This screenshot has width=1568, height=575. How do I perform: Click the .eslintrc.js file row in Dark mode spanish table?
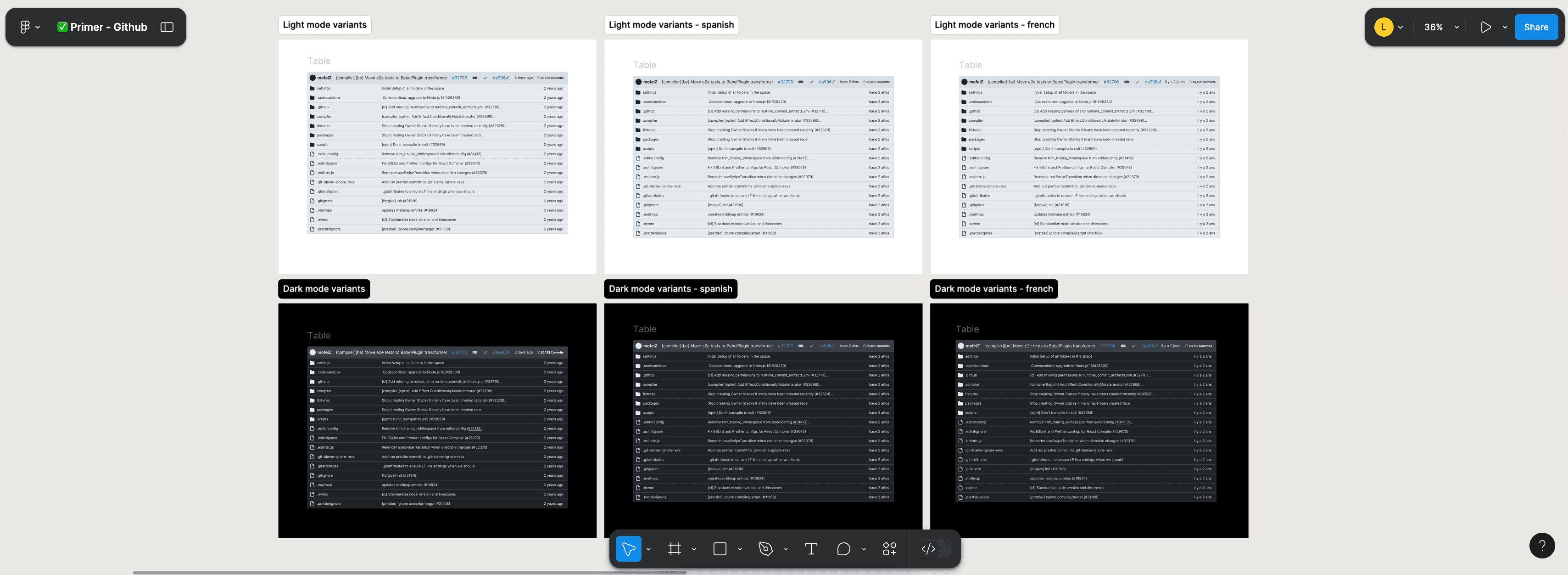click(x=763, y=441)
